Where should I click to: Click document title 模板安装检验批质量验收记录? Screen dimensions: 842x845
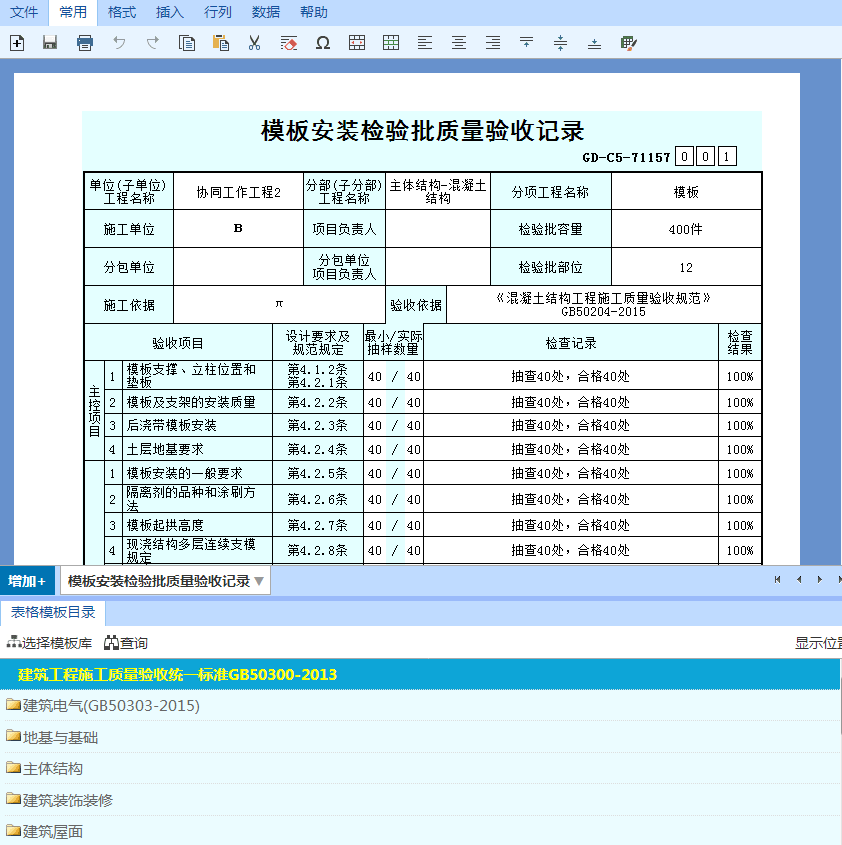[422, 131]
